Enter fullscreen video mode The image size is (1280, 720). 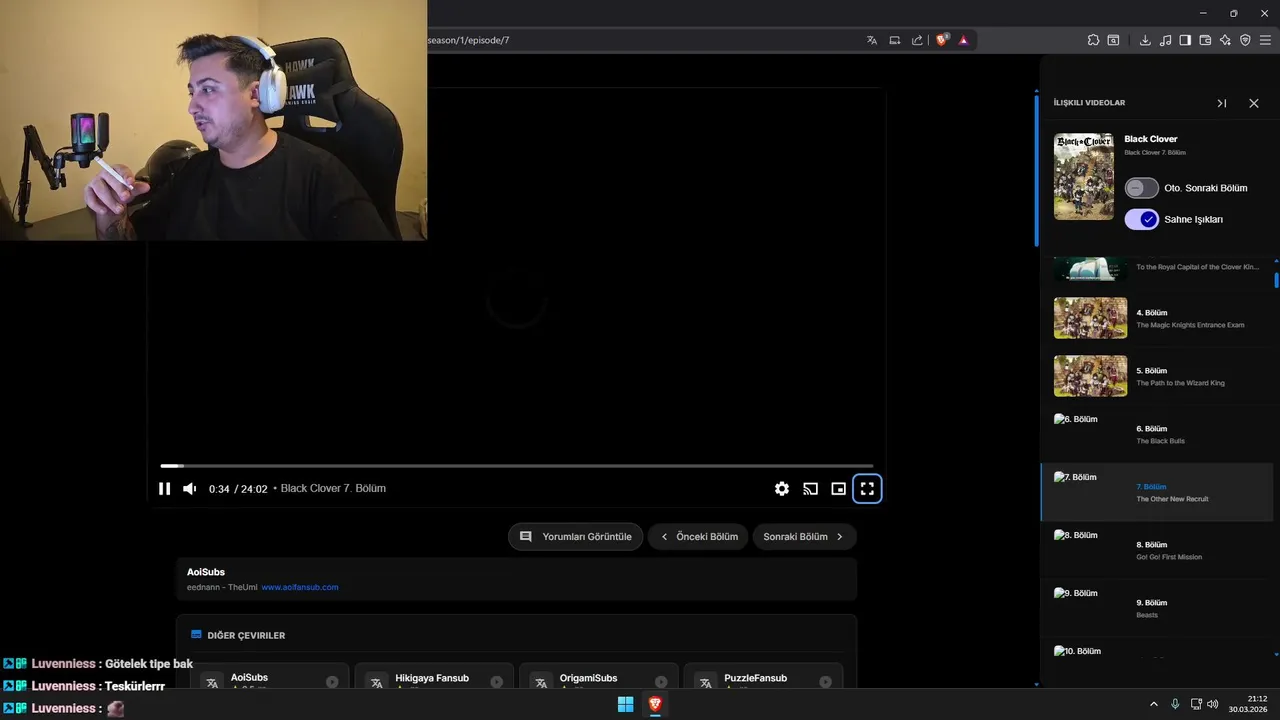coord(867,489)
